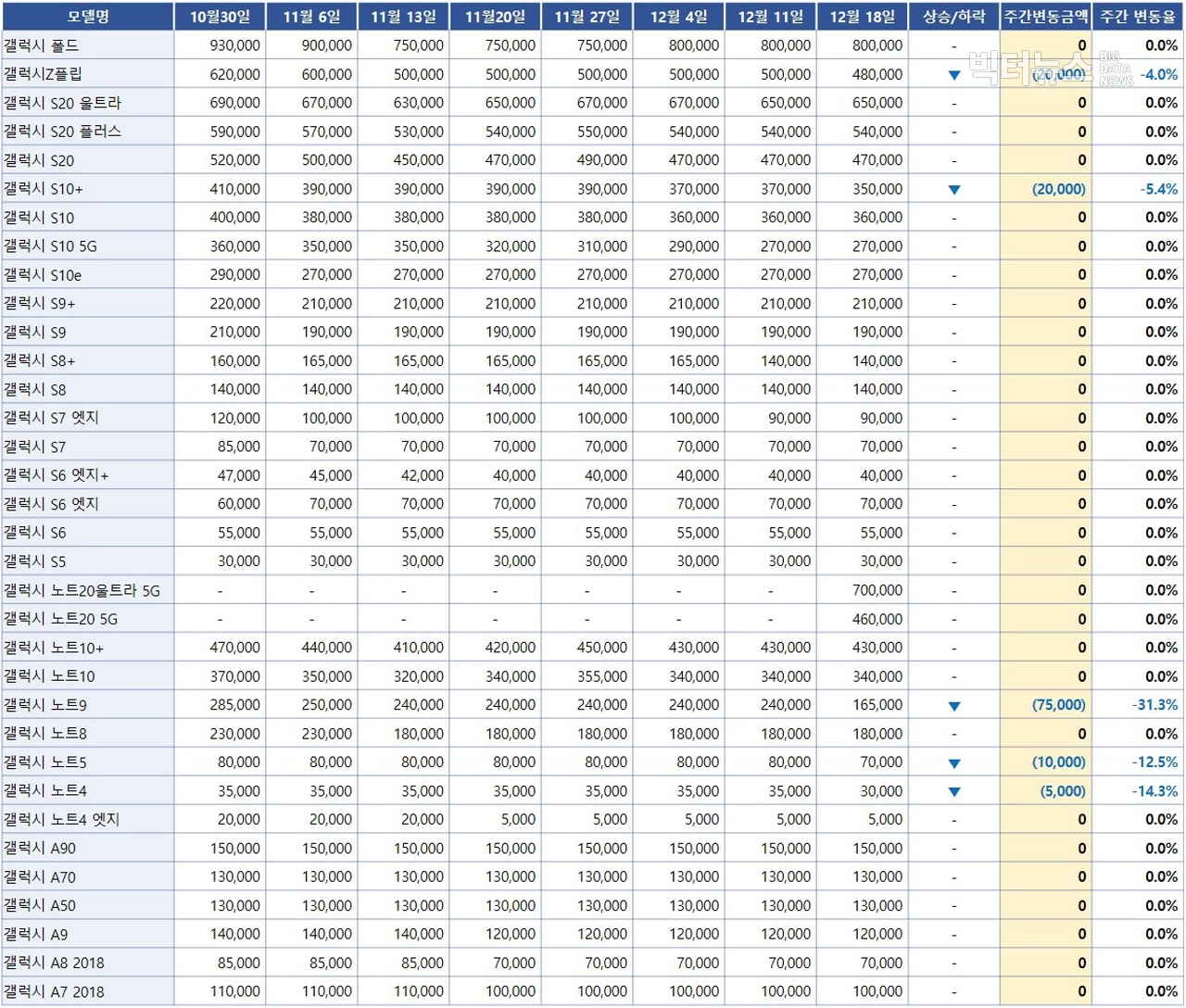Select the -31.3% change rate cell

(x=1138, y=705)
